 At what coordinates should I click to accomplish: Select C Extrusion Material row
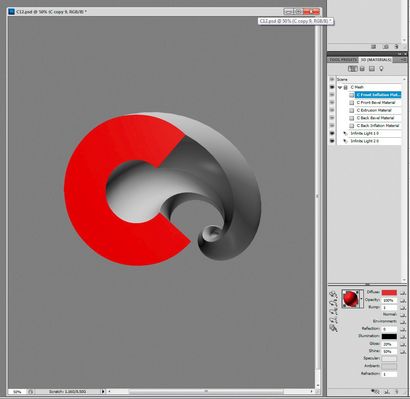378,110
